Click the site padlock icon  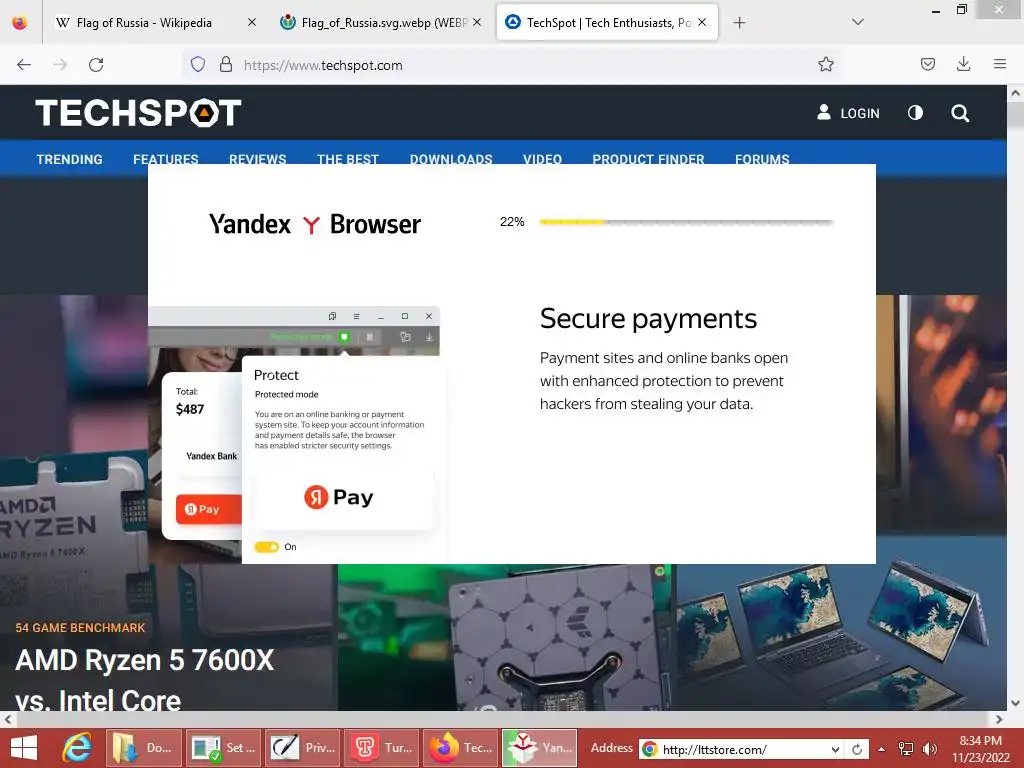[226, 65]
